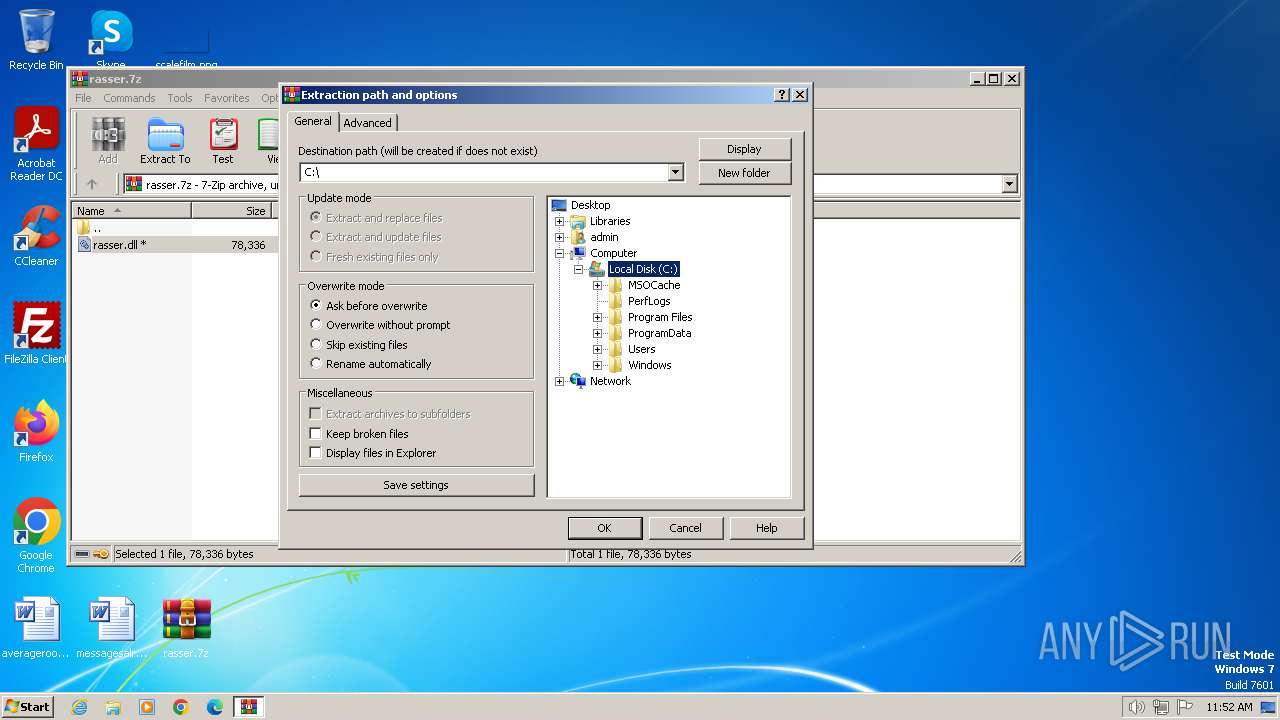Click the Name column header
This screenshot has width=1280, height=720.
coord(132,211)
